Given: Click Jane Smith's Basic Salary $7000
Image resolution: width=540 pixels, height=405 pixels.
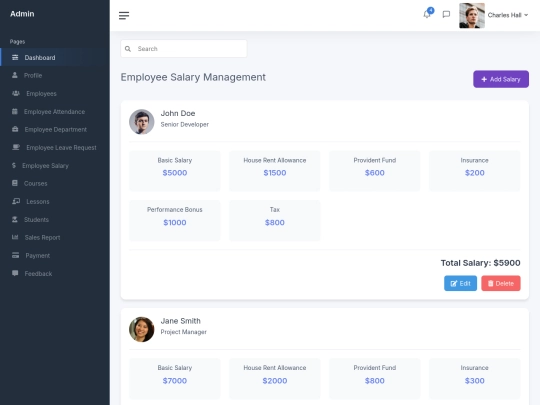Looking at the screenshot, I should 175,381.
